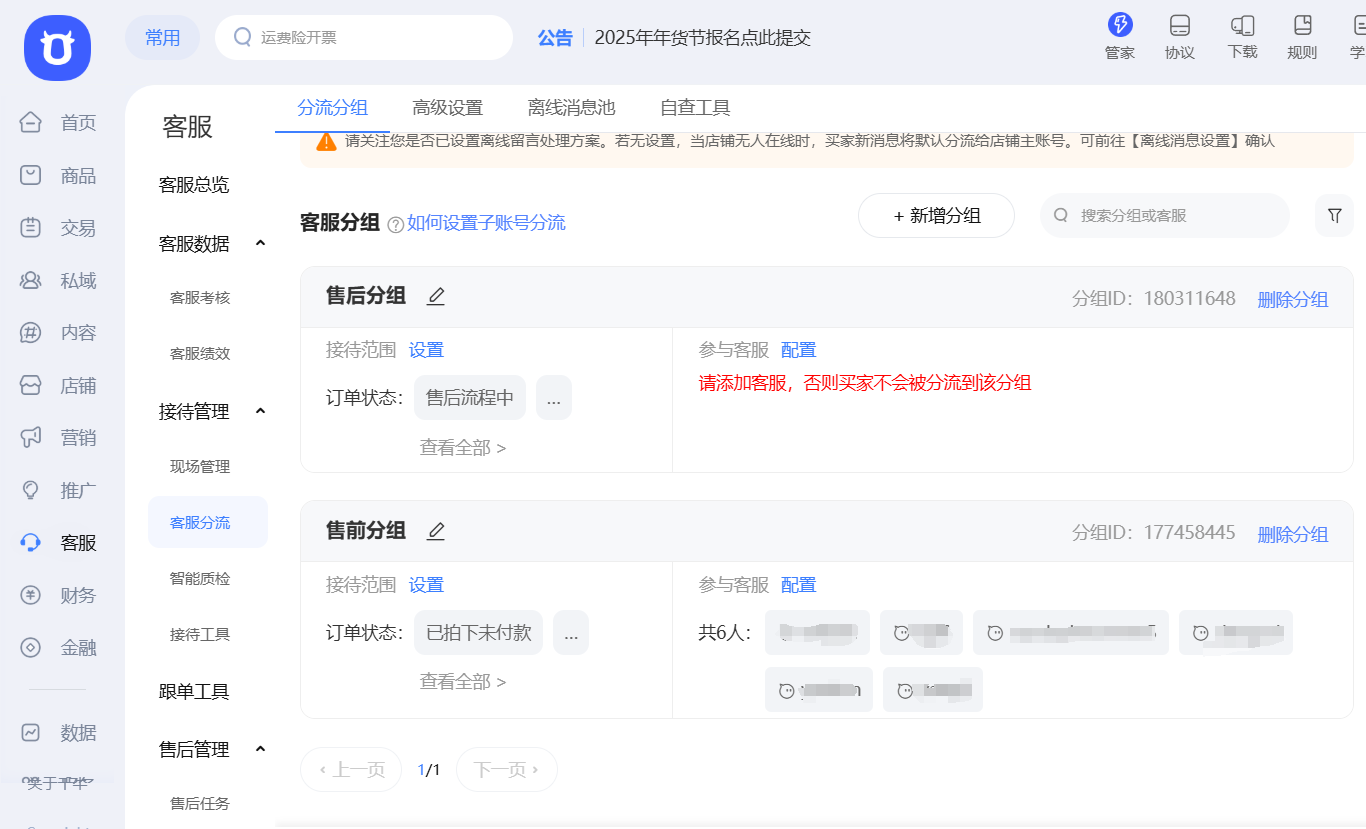
Task: Open the 营销 marketing megaphone icon
Action: 31,437
